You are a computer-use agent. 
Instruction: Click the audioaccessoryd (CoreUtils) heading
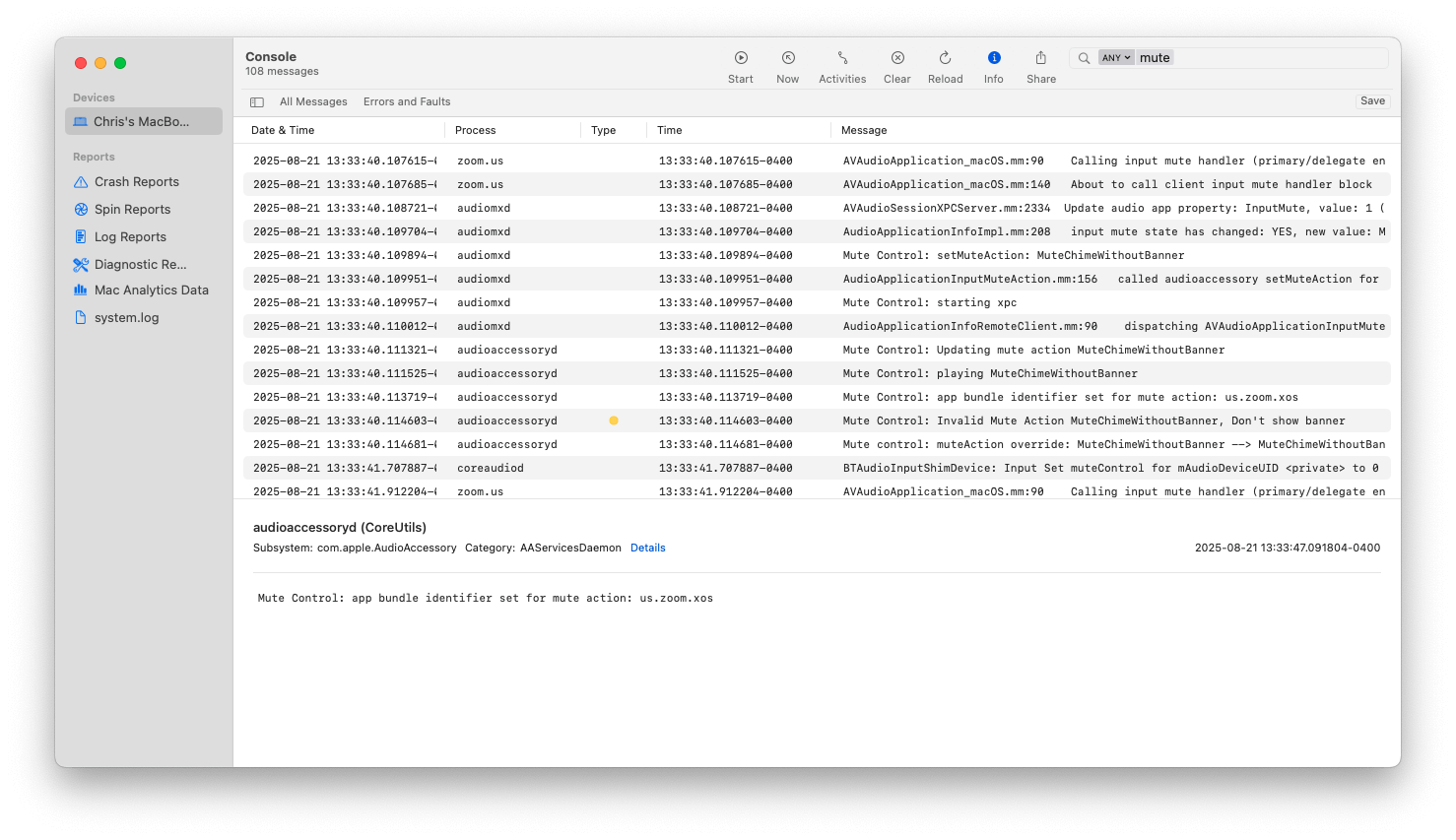(x=340, y=528)
